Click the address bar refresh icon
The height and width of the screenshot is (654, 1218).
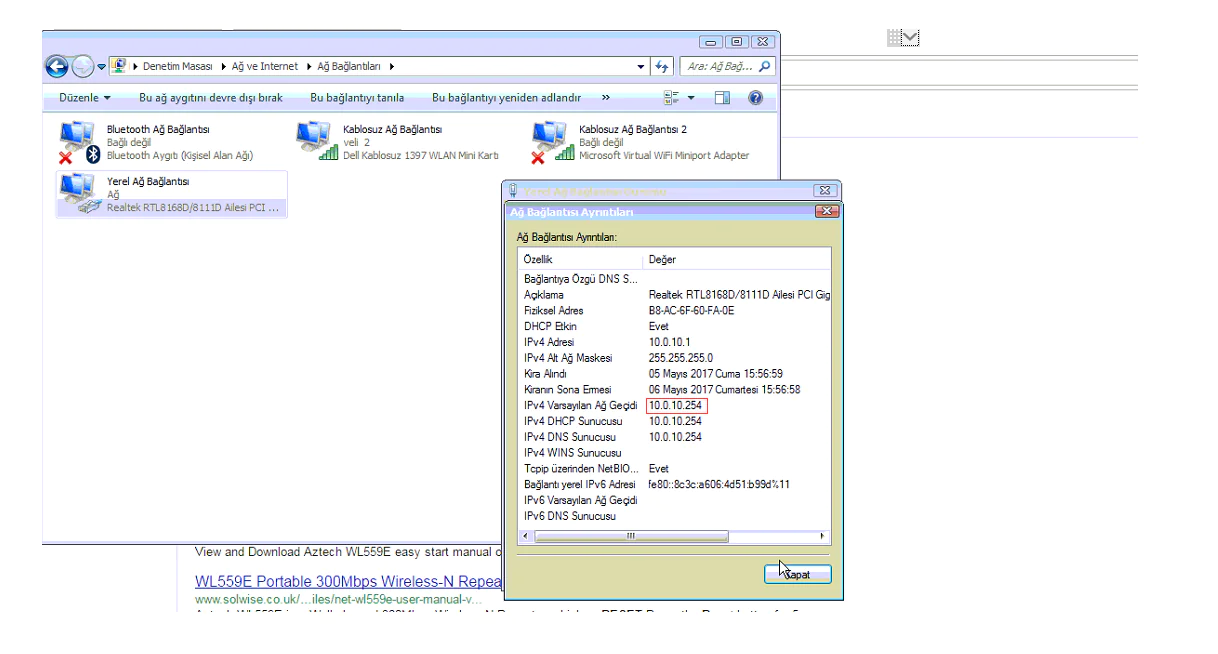(x=662, y=67)
